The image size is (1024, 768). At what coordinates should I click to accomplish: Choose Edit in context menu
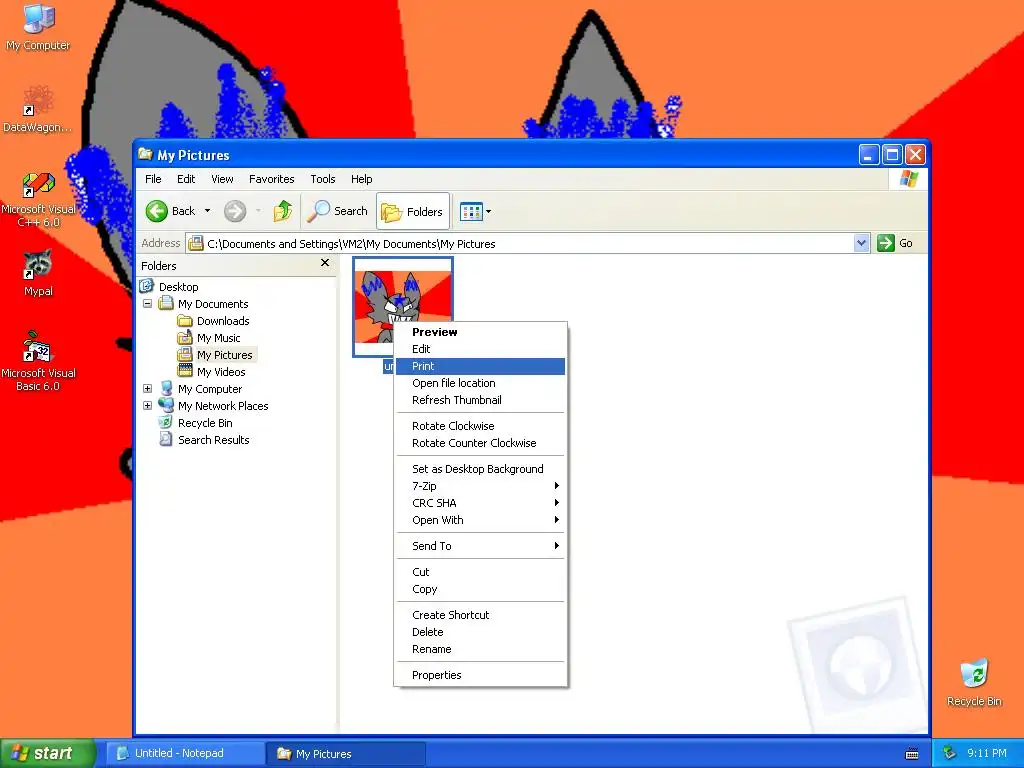[x=481, y=349]
